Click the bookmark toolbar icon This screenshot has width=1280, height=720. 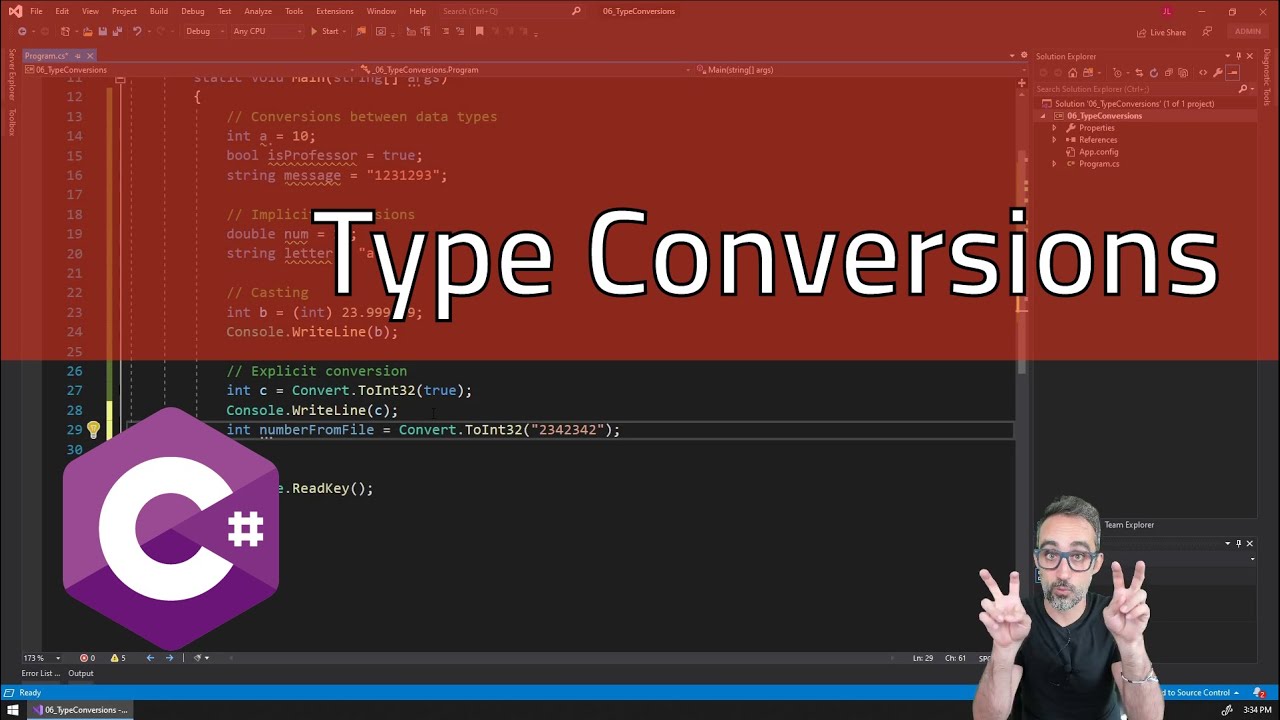(x=479, y=31)
